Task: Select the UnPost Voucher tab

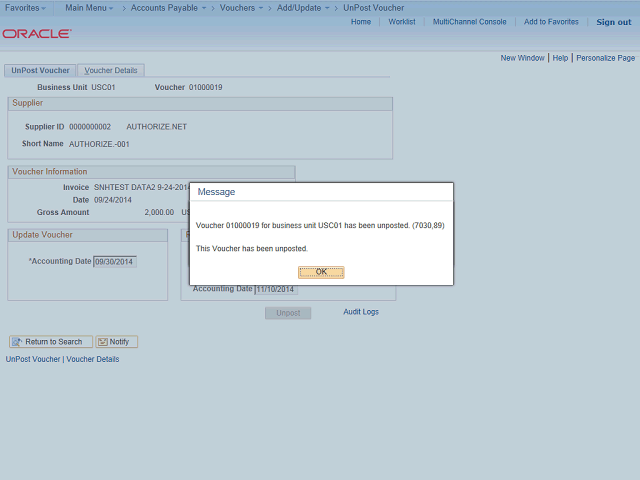Action: [40, 70]
